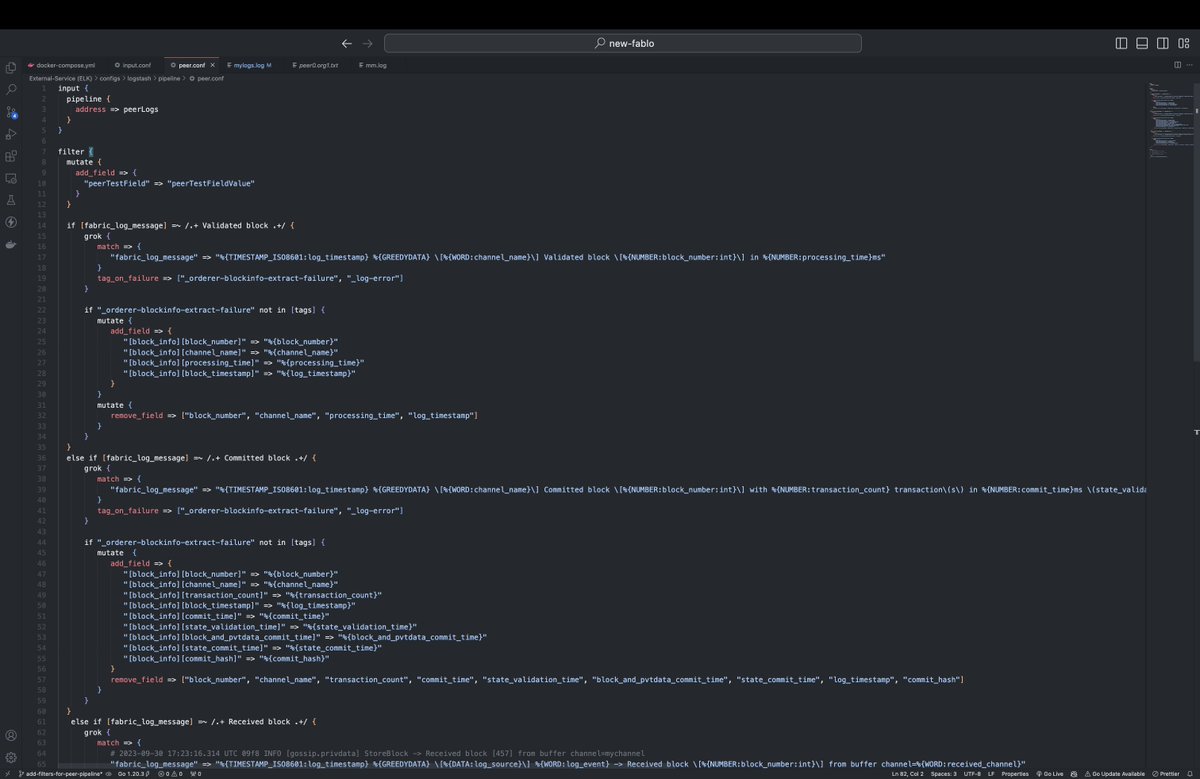Screen dimensions: 1200x779
Task: Open the Search panel
Action: (12, 90)
